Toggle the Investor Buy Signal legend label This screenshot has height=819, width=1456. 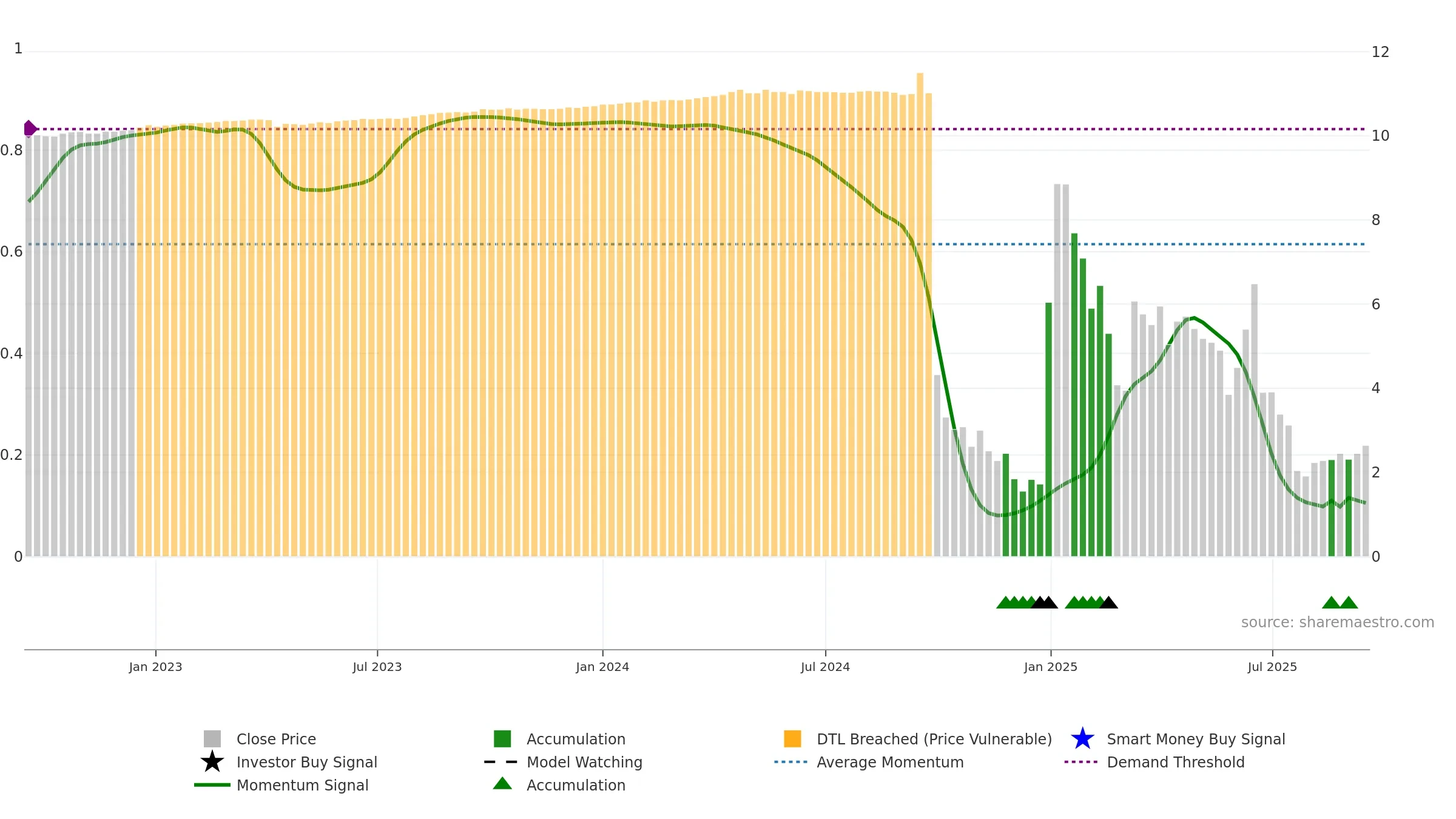(x=307, y=762)
